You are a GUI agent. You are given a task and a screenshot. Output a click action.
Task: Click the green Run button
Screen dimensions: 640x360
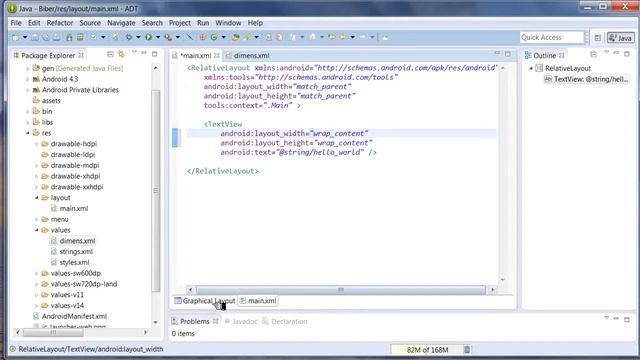[x=149, y=37]
